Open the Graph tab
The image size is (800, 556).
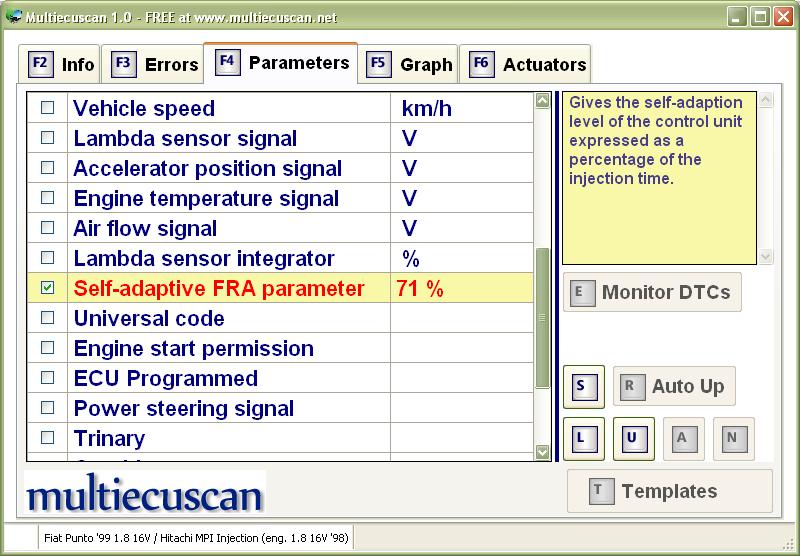[408, 64]
